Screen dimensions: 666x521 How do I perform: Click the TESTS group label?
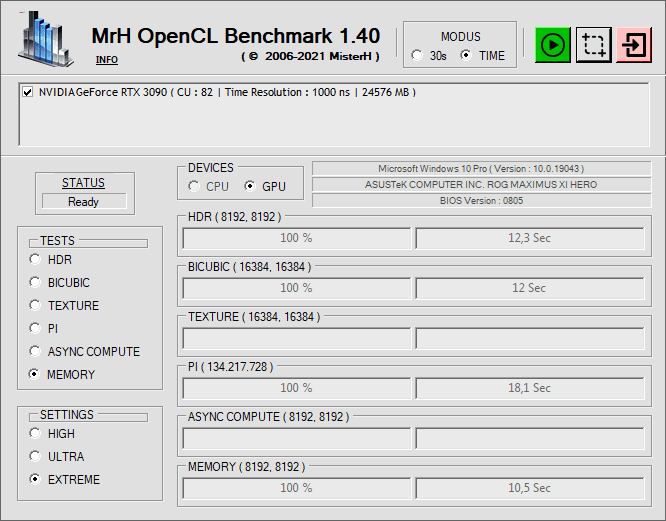[57, 241]
